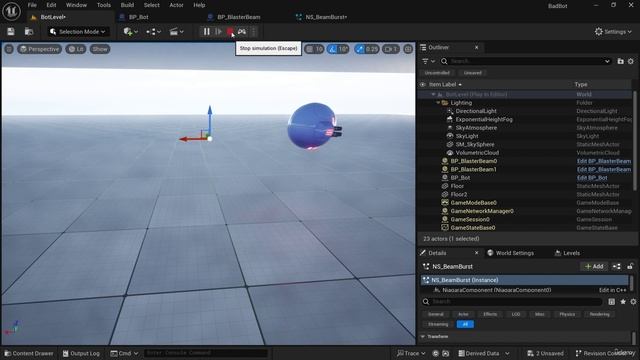Select GameModeBase0 in the Outliner
The image size is (640, 360).
[473, 203]
